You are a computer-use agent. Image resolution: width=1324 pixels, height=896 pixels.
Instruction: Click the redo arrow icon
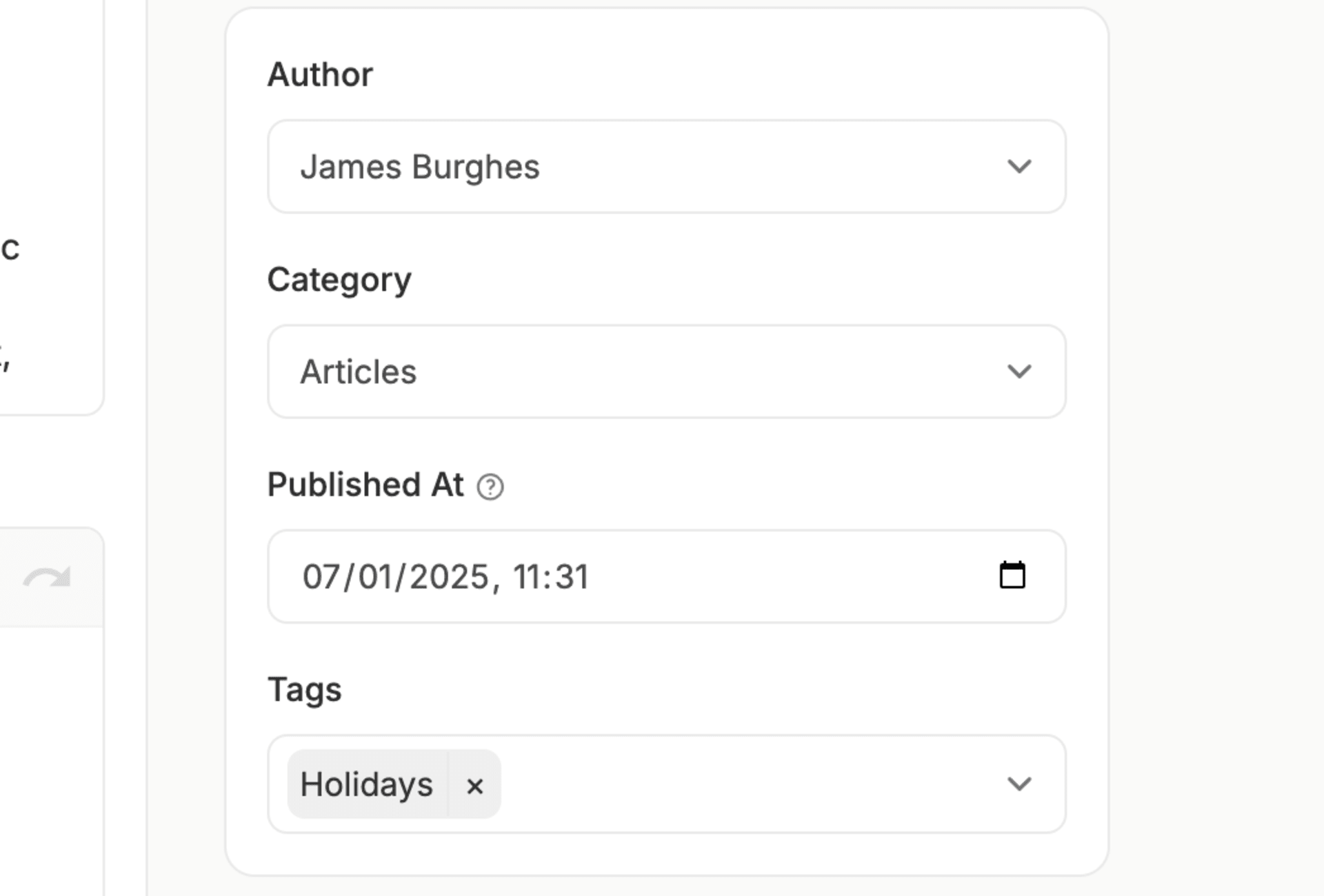point(47,578)
